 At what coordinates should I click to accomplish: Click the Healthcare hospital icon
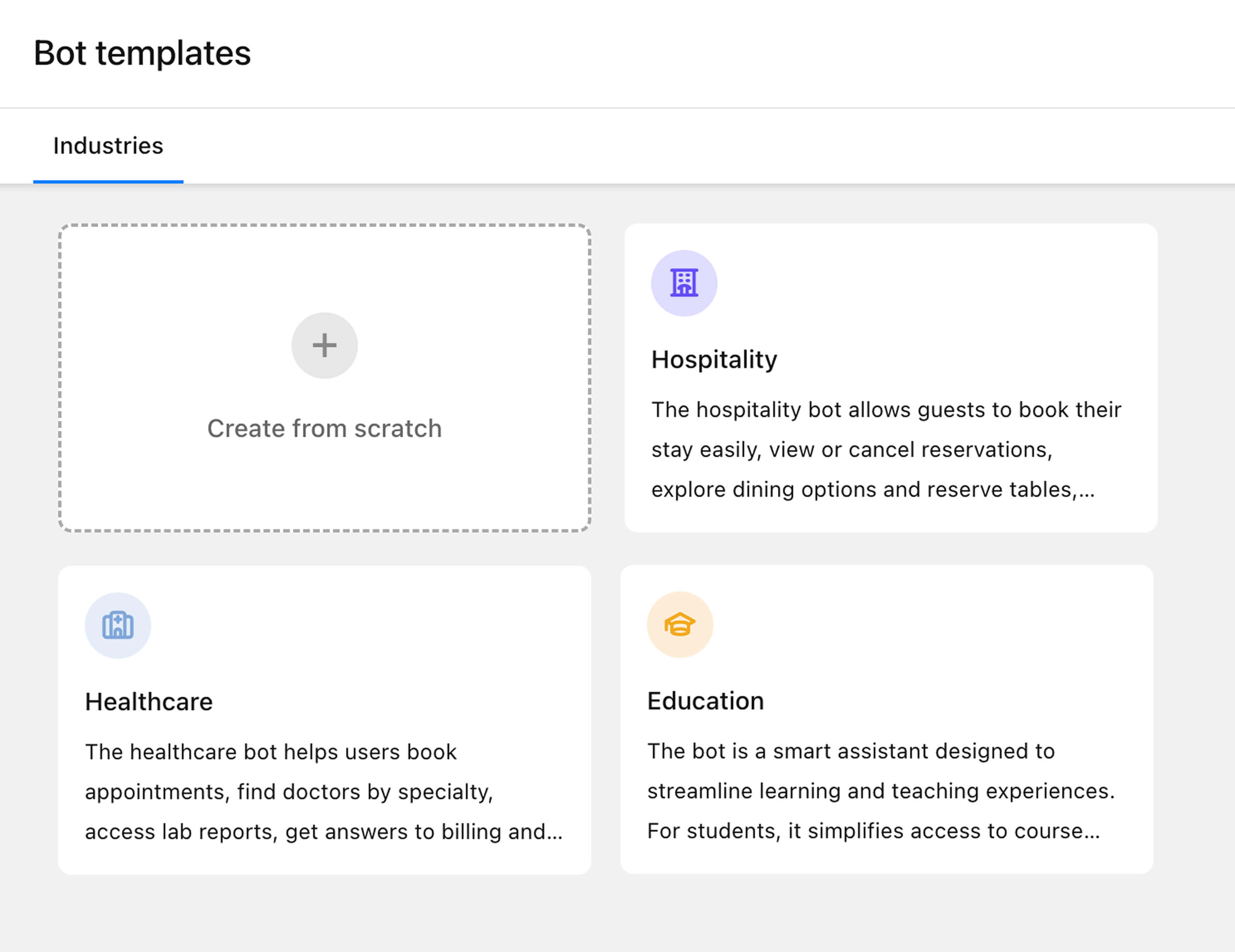[118, 625]
